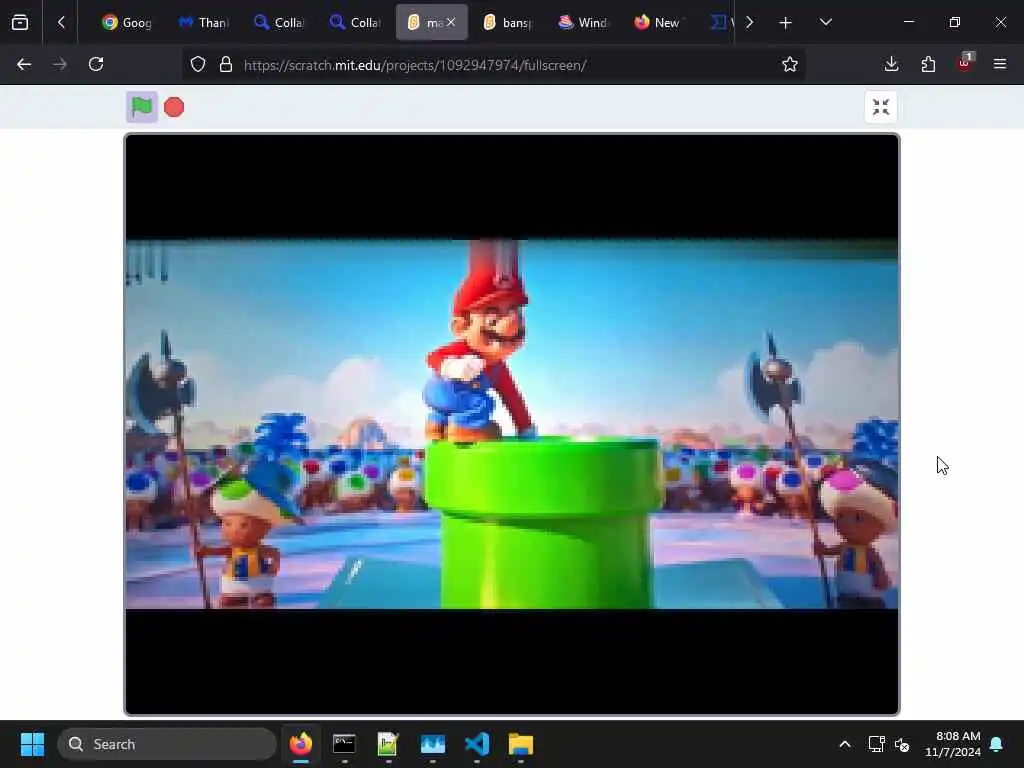Switch to the 'Than' tab
The height and width of the screenshot is (768, 1024).
[x=203, y=23]
